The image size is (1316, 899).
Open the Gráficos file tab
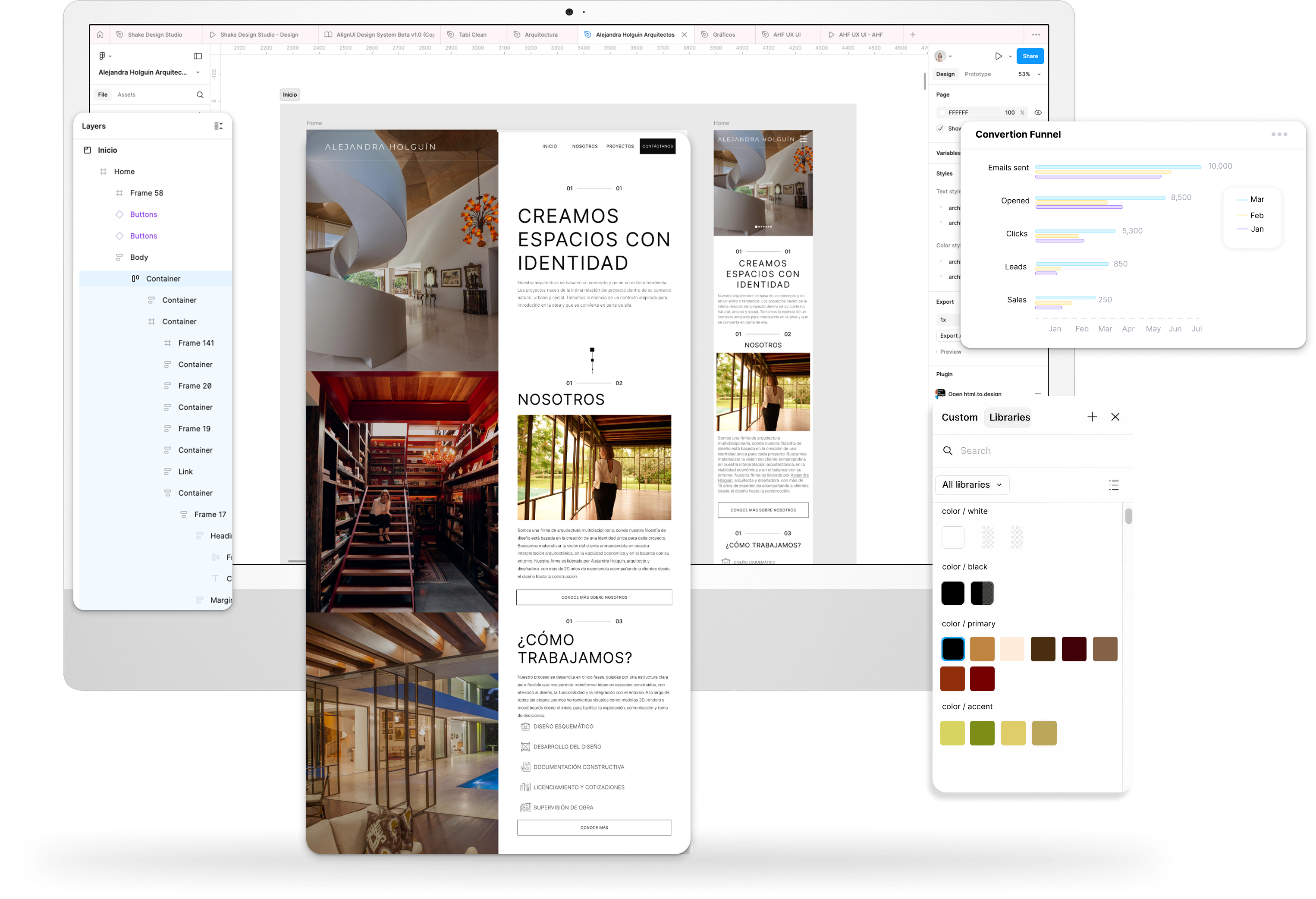pos(723,35)
